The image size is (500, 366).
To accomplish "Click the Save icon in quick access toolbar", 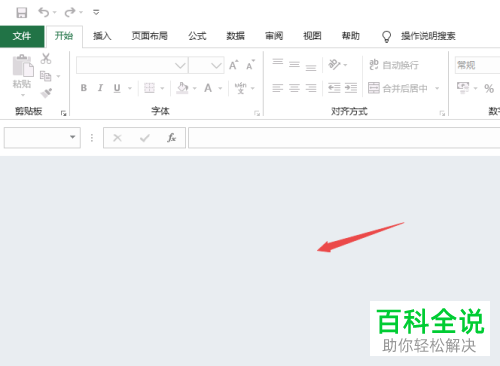I will click(x=22, y=13).
